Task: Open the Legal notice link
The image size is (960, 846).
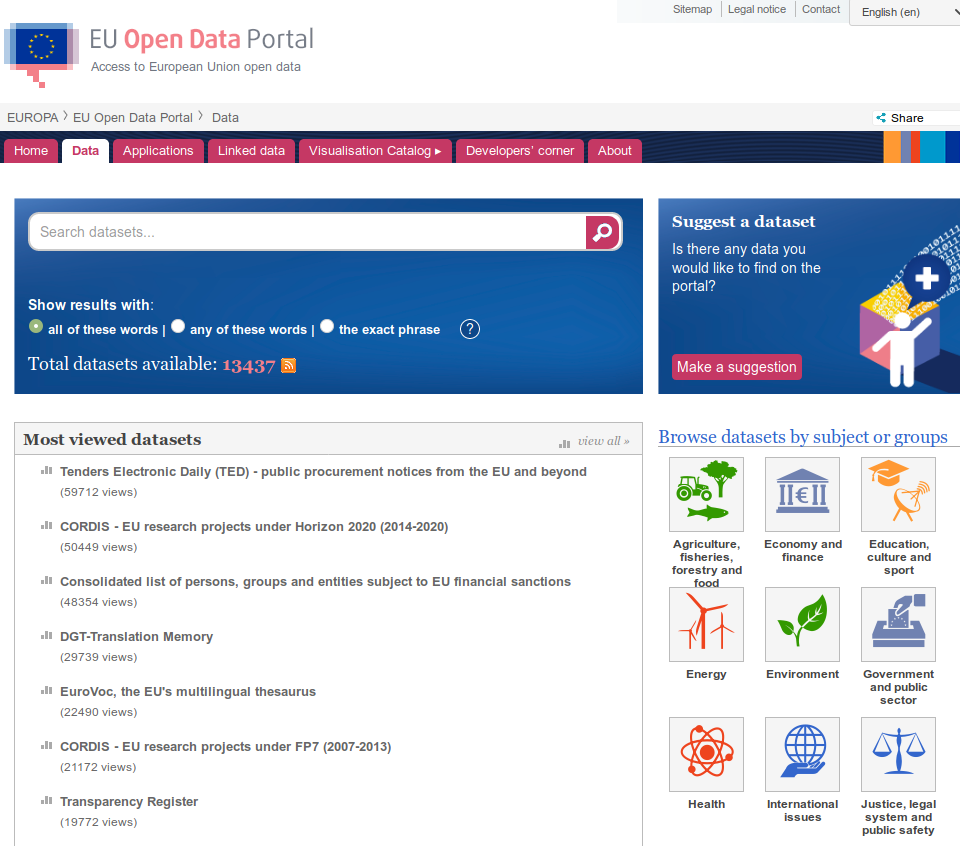Action: tap(757, 9)
